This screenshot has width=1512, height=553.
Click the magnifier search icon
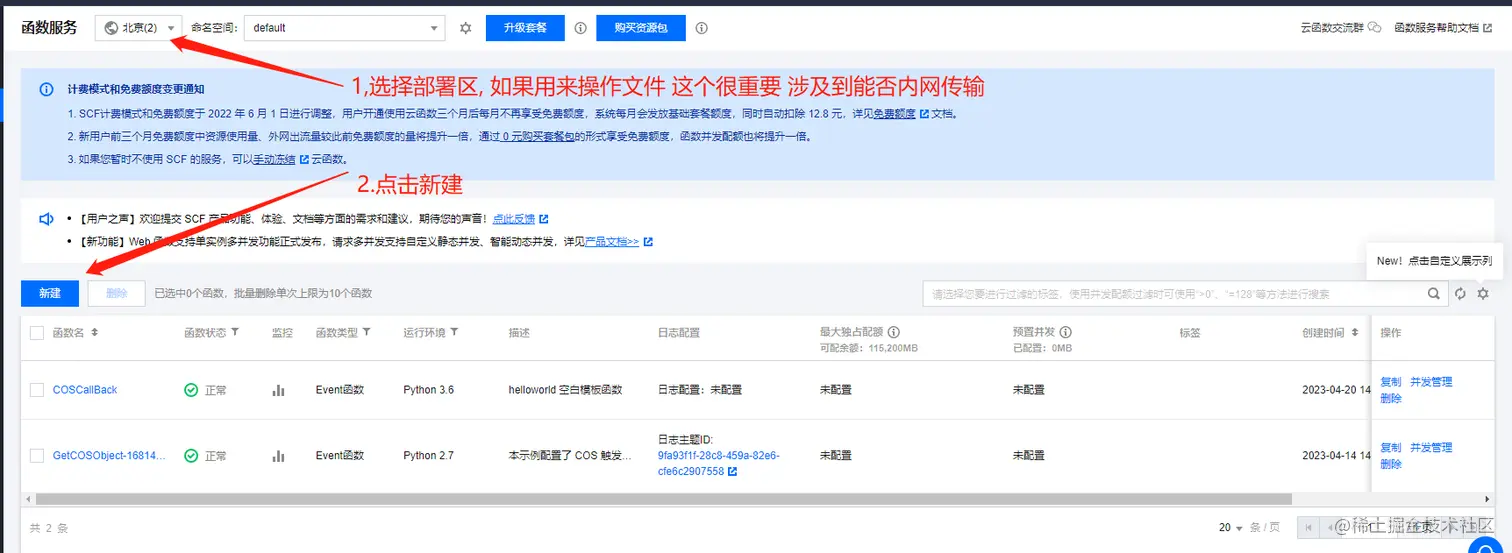pos(1435,293)
